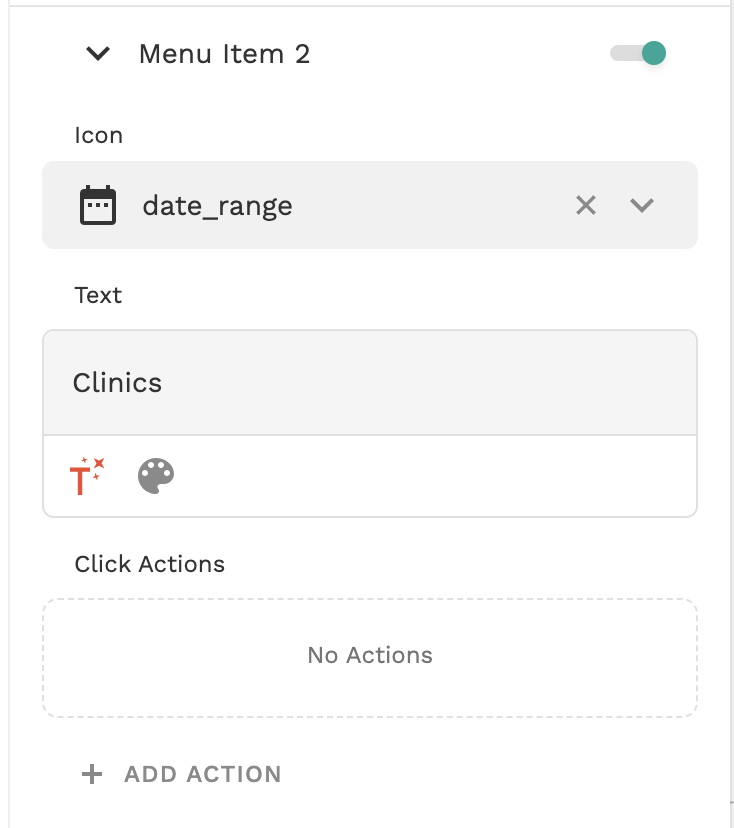Collapse the Menu Item 2 section
The width and height of the screenshot is (734, 828).
point(98,54)
